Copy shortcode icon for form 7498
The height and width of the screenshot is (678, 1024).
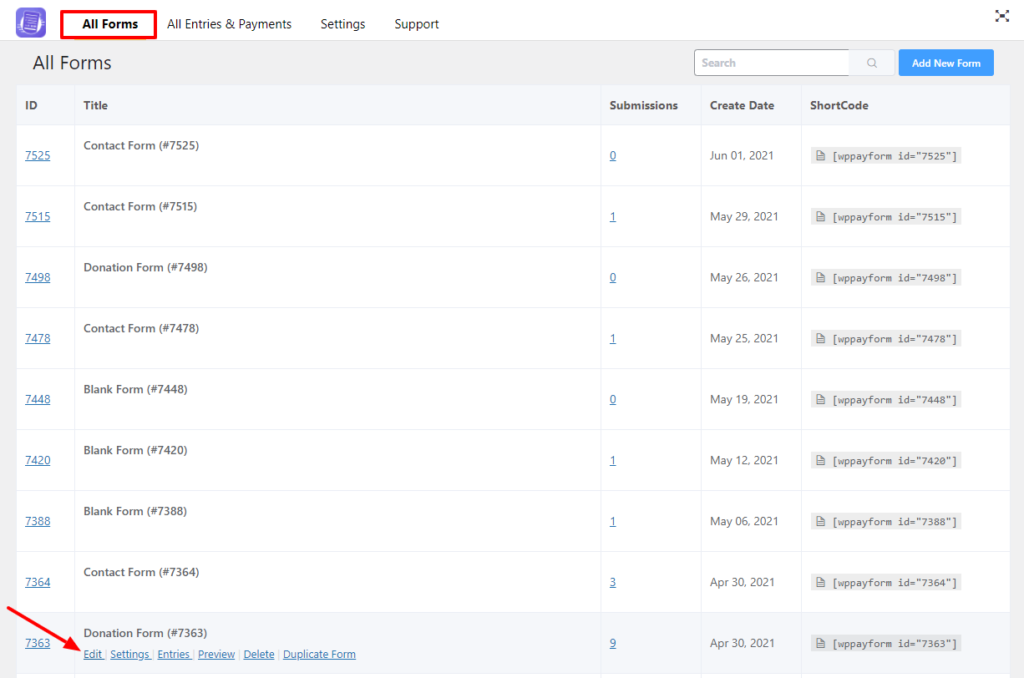820,278
